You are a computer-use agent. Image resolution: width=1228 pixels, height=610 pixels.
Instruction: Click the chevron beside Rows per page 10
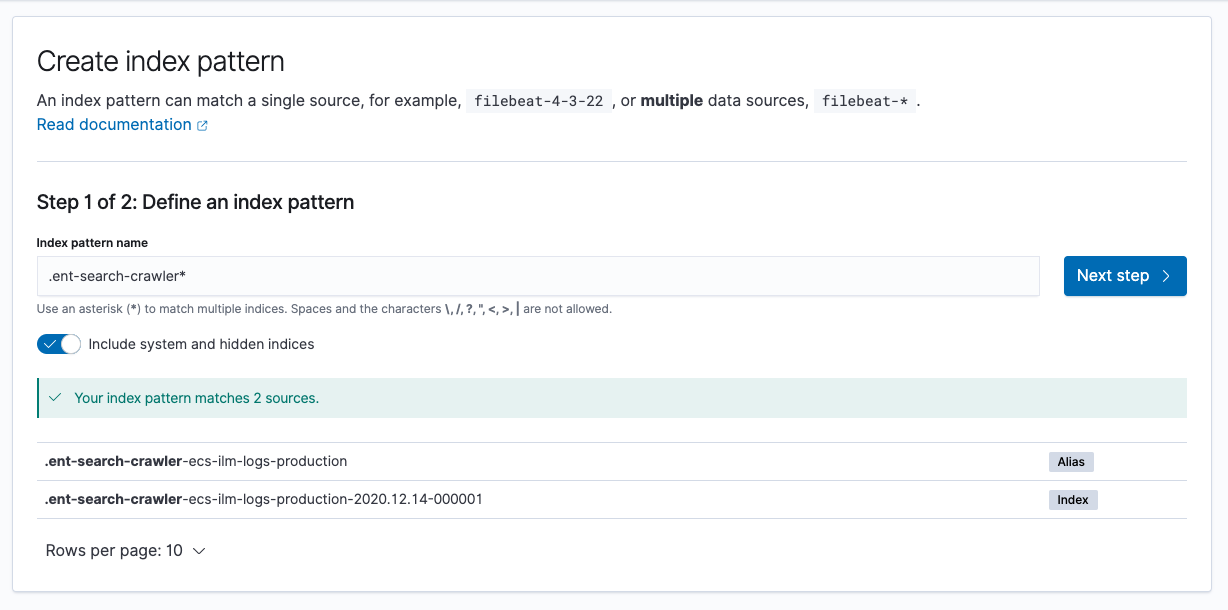tap(198, 550)
